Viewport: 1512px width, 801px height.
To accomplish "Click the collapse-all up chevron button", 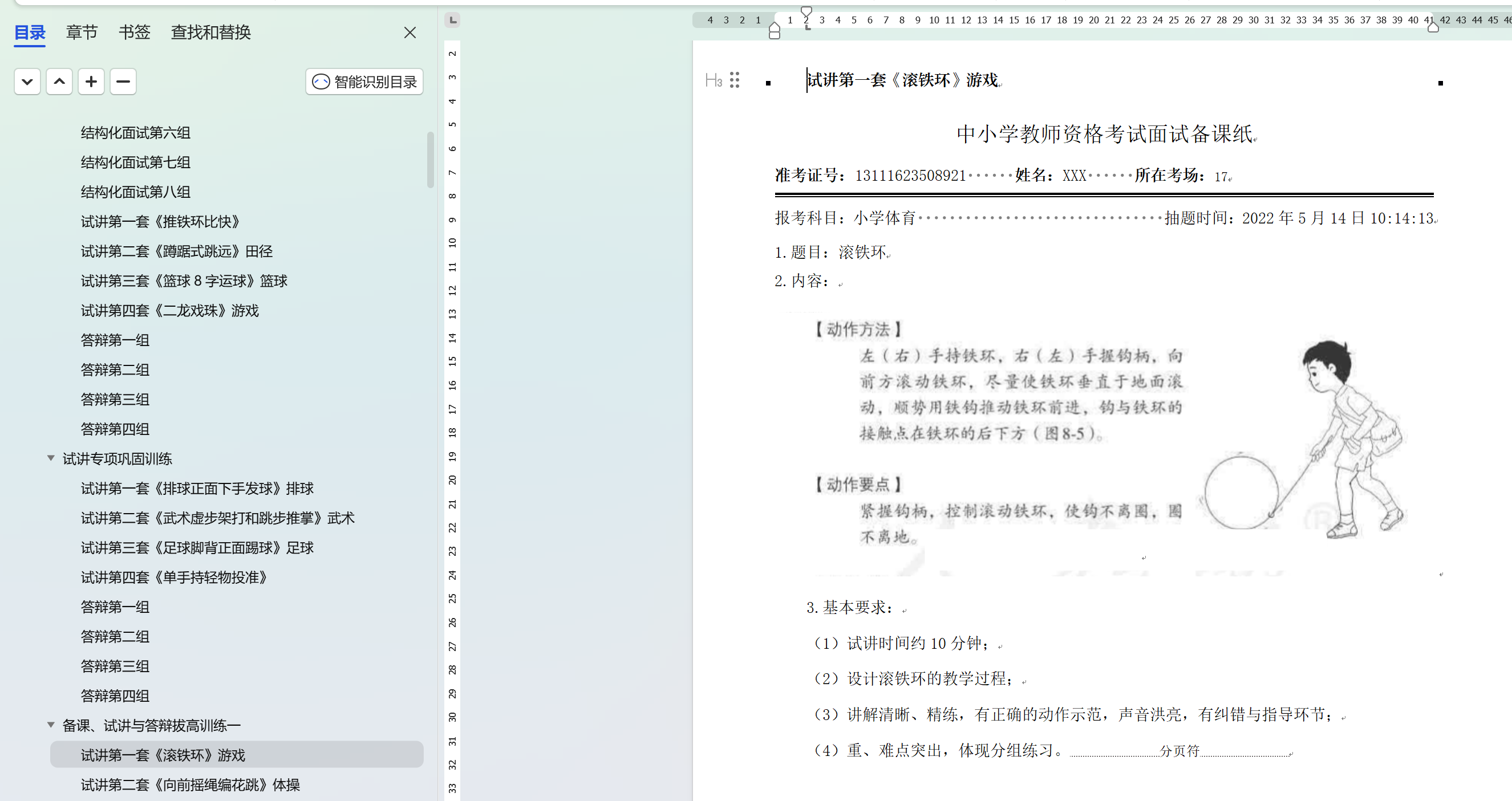I will pos(59,82).
